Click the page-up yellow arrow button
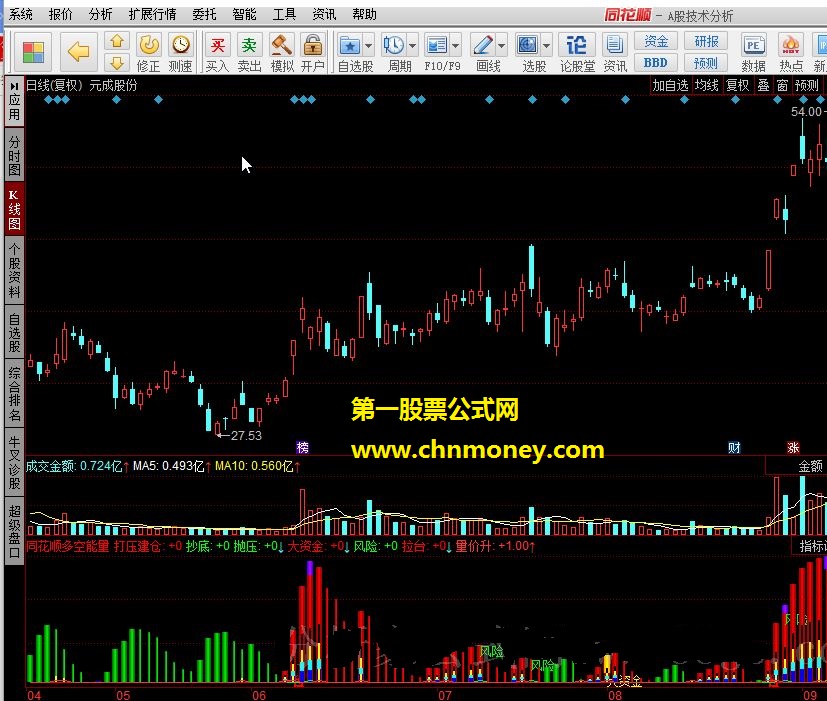Viewport: 827px width, 701px height. coord(117,41)
